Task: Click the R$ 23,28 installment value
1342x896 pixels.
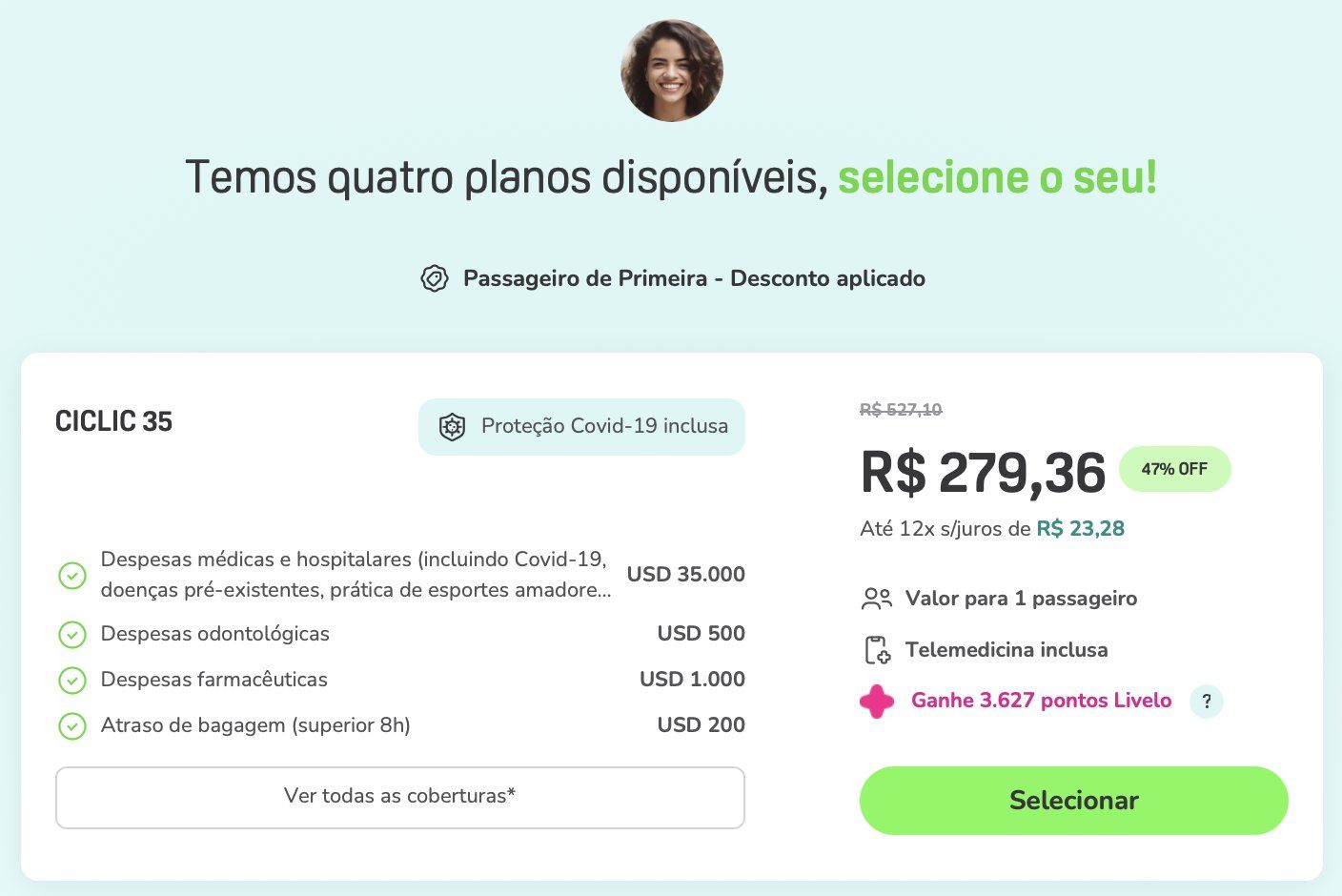Action: (x=1081, y=528)
